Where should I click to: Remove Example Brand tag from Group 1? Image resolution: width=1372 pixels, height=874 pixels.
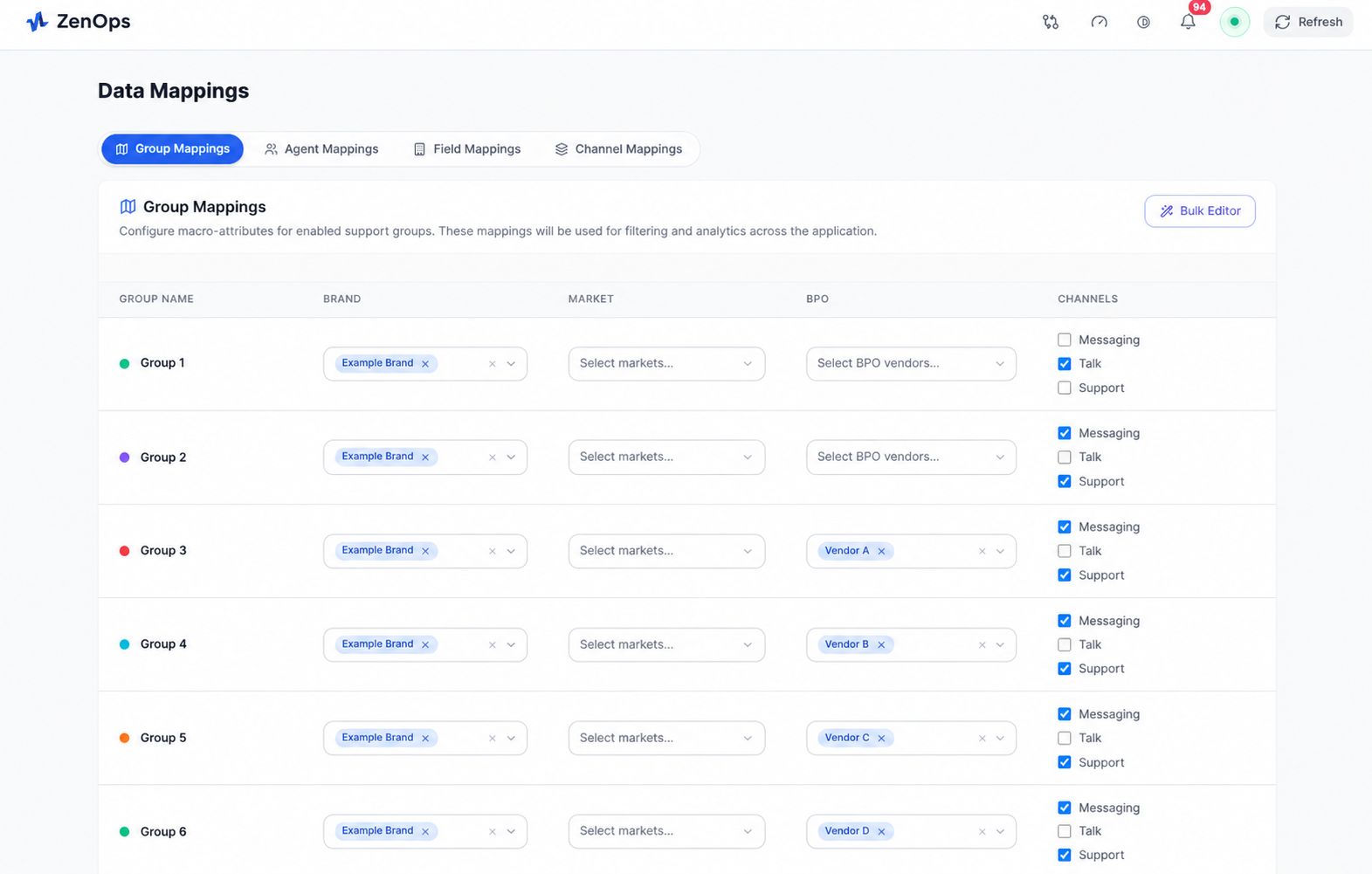tap(425, 363)
